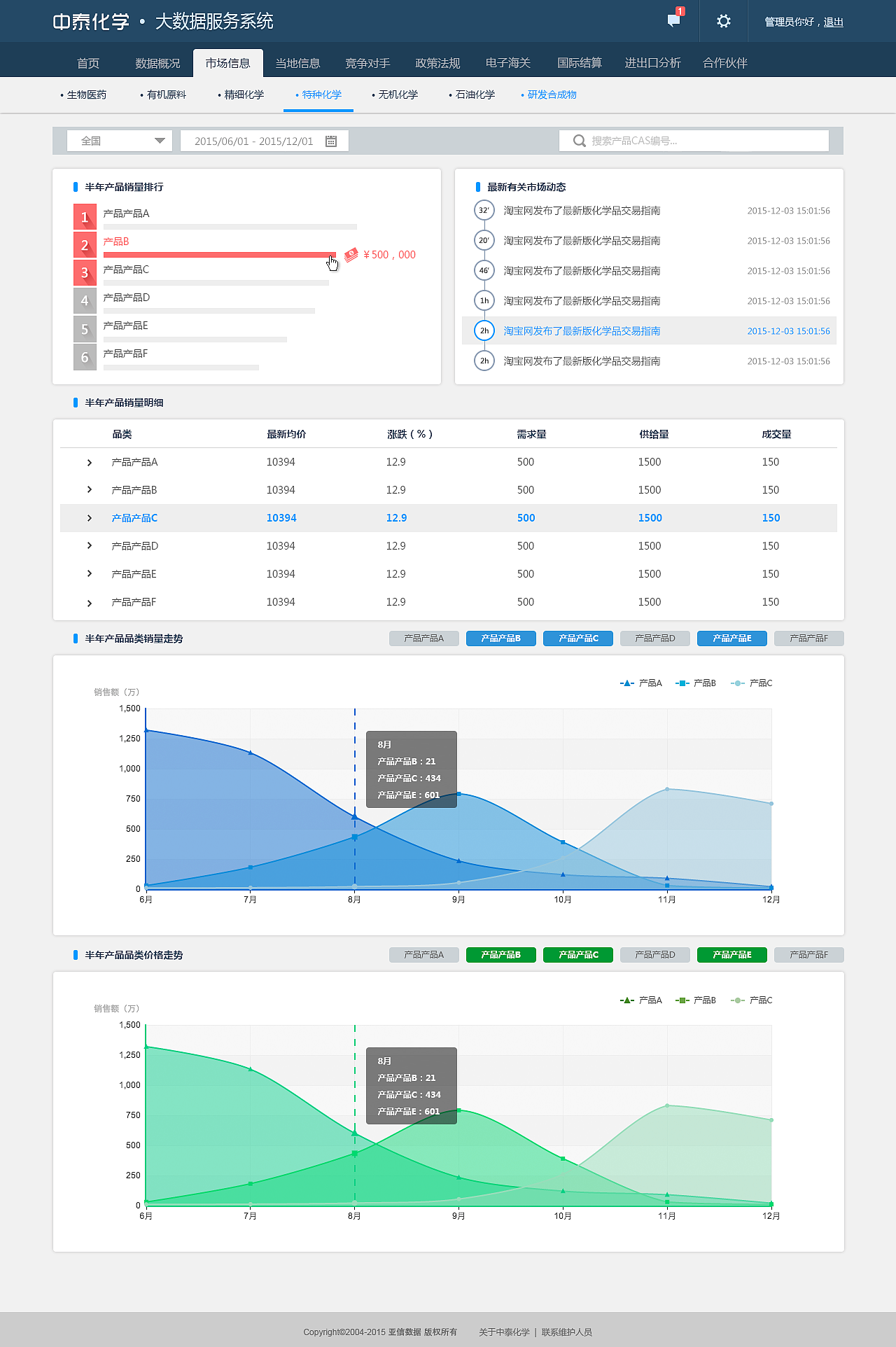Viewport: 896px width, 1347px height.
Task: Click the 搜索产品CAS编号 search field
Action: coord(694,141)
